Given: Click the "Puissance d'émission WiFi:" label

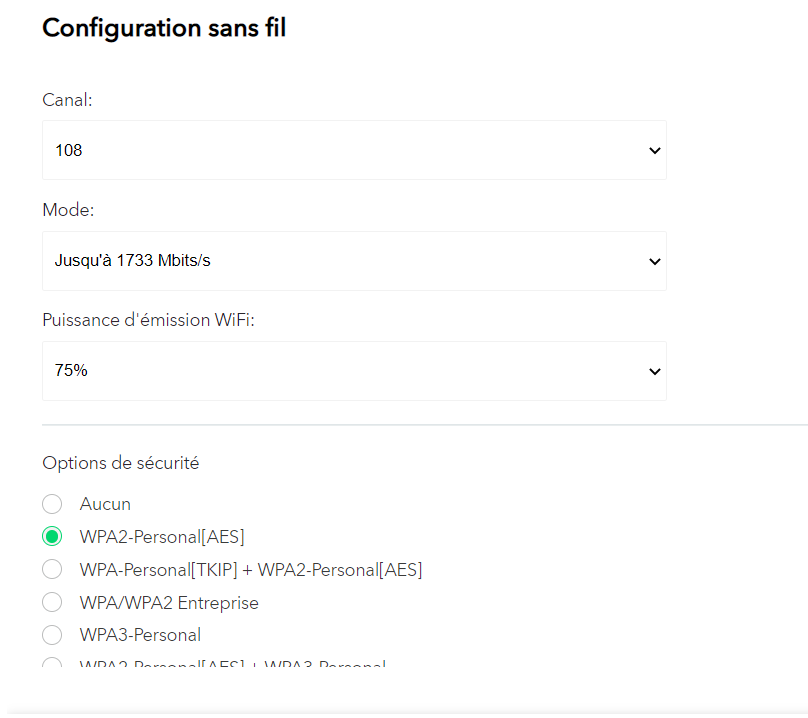Looking at the screenshot, I should click(148, 320).
